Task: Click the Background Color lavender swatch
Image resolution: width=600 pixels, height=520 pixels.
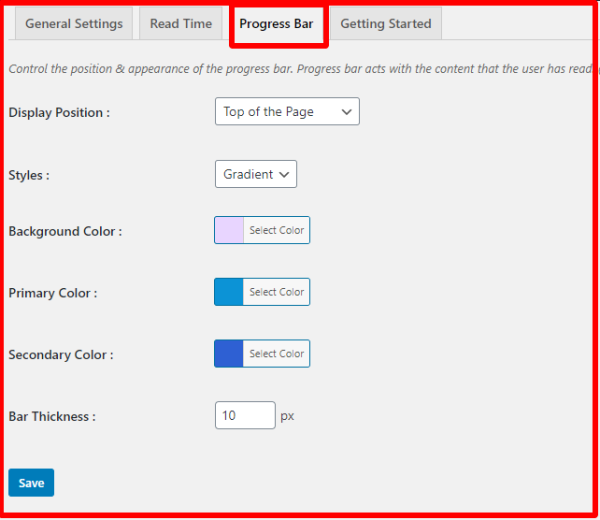Action: 229,230
